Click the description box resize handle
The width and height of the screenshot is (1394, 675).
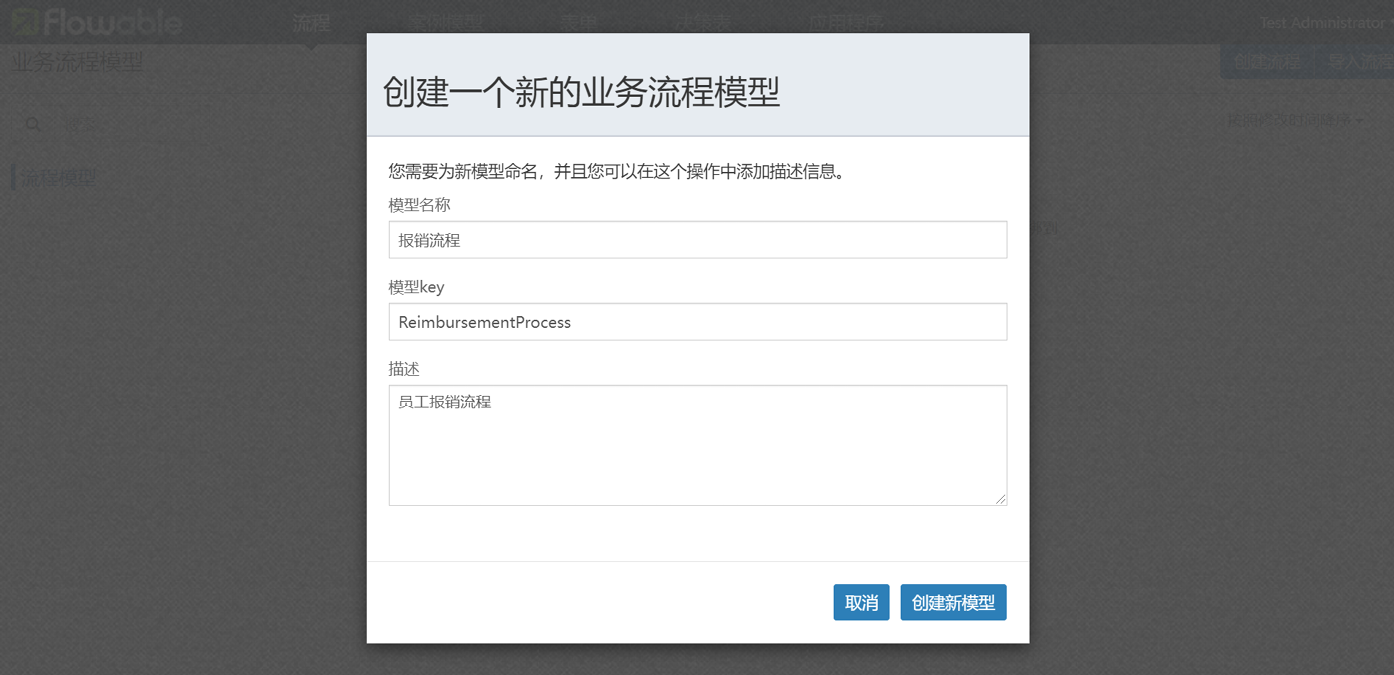point(1000,498)
